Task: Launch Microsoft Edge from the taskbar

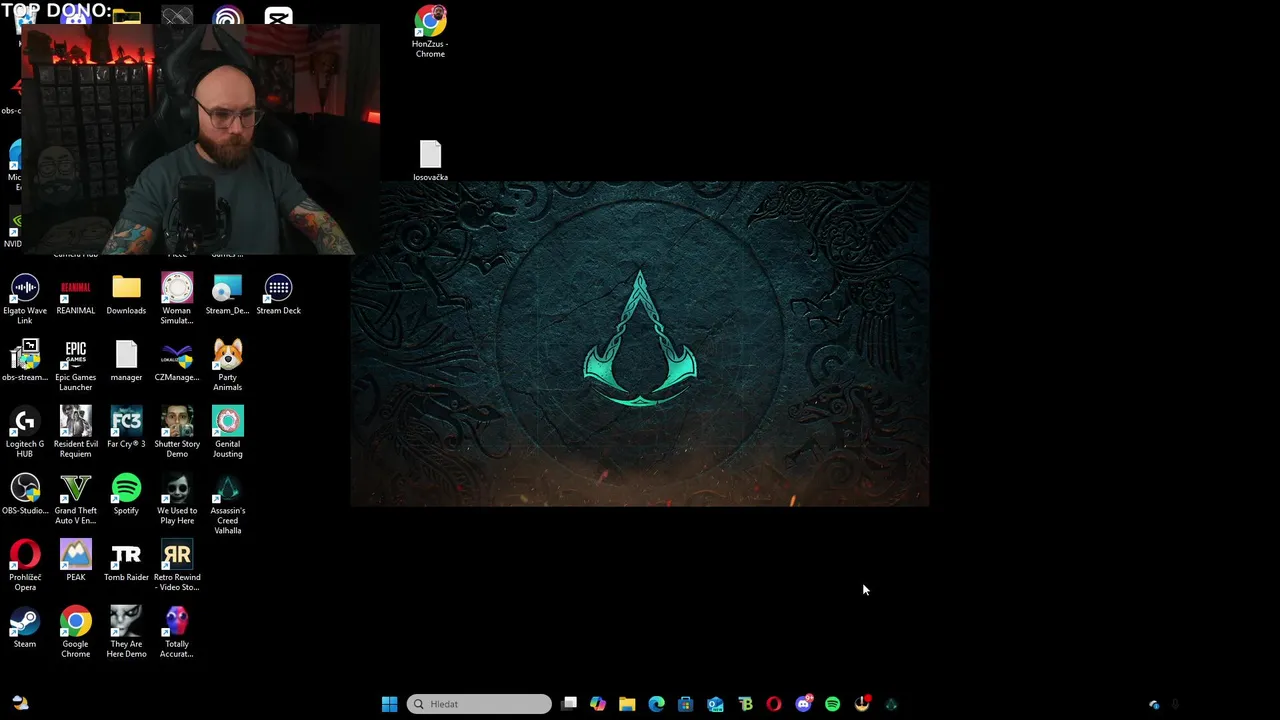Action: [x=656, y=704]
